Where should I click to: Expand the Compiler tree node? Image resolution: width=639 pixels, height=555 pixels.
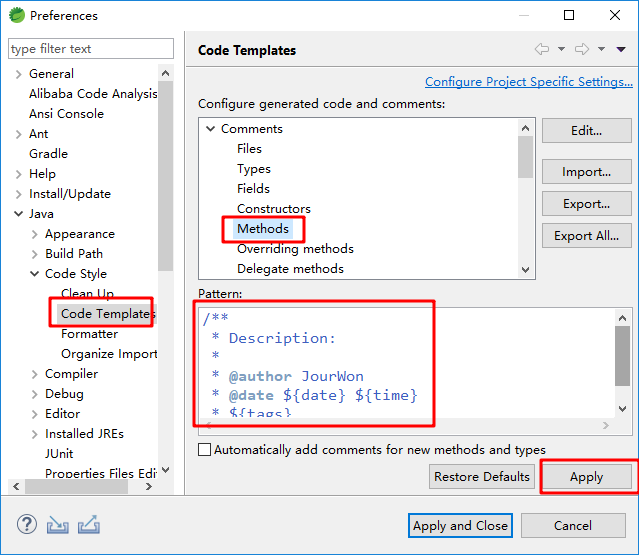[35, 374]
